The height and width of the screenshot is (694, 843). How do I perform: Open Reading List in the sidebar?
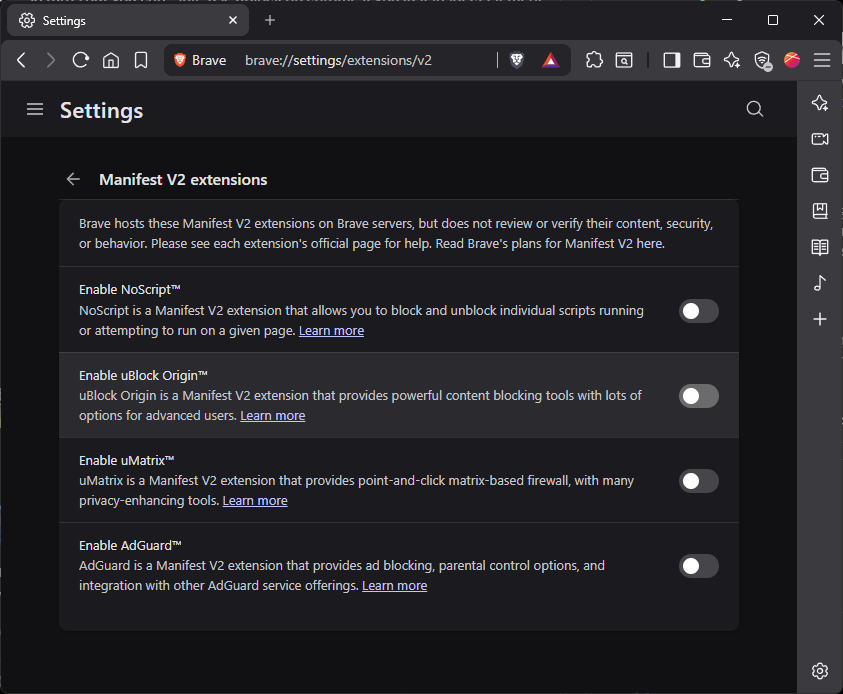click(820, 247)
